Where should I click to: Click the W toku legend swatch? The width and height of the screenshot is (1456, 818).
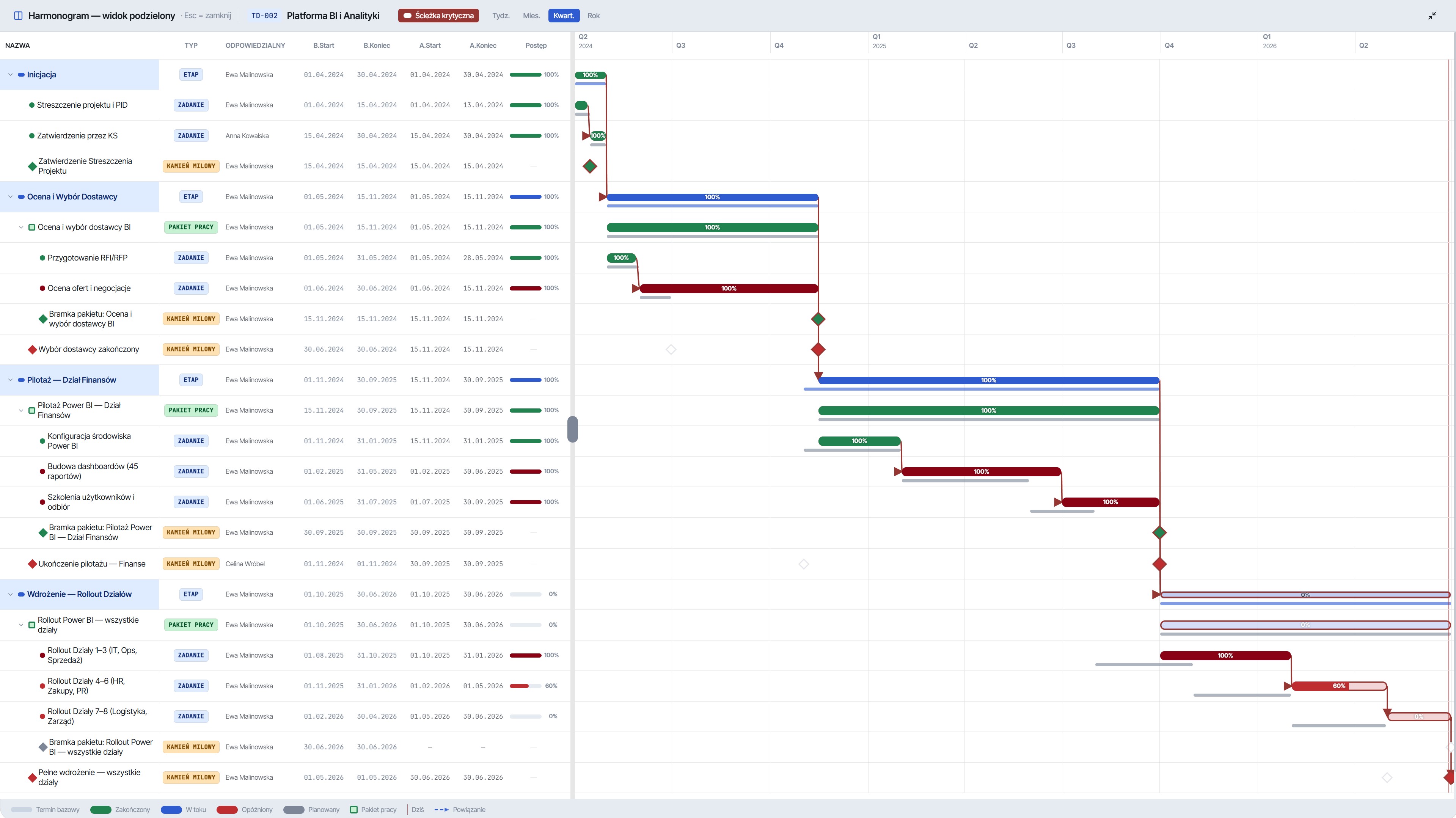pos(171,810)
